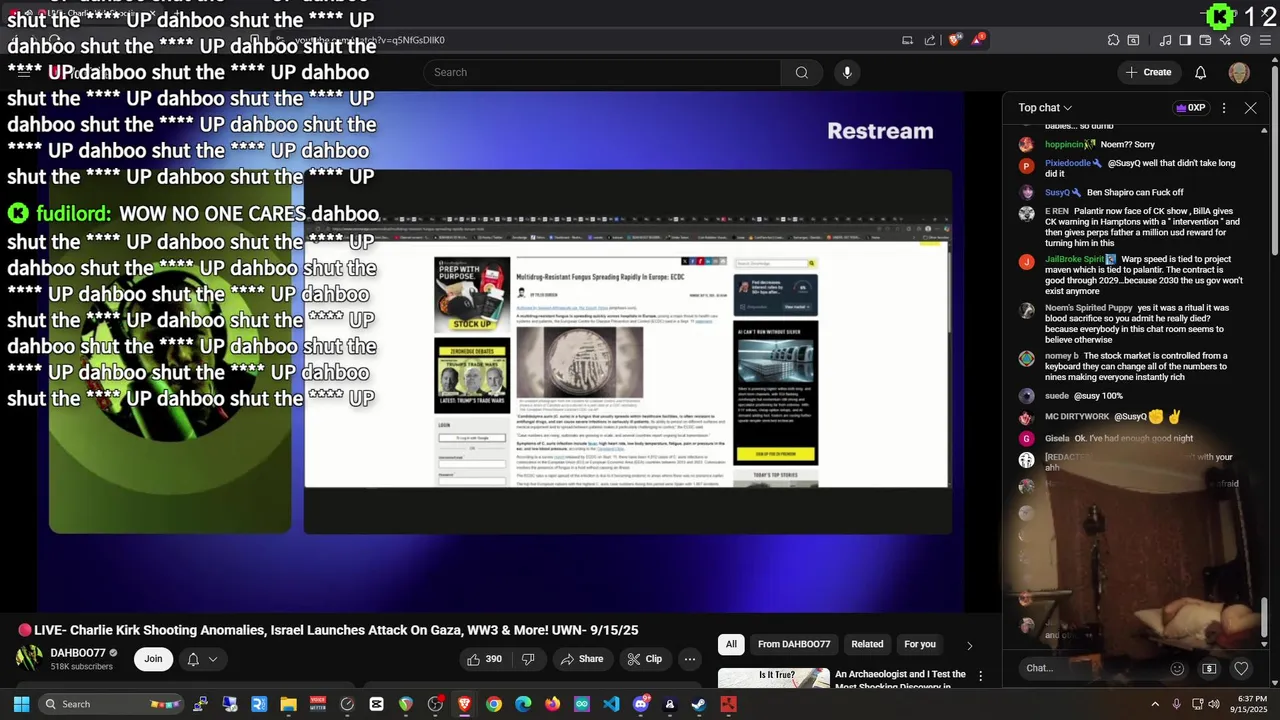The width and height of the screenshot is (1280, 720).
Task: Focus the Chat message input
Action: [1090, 668]
